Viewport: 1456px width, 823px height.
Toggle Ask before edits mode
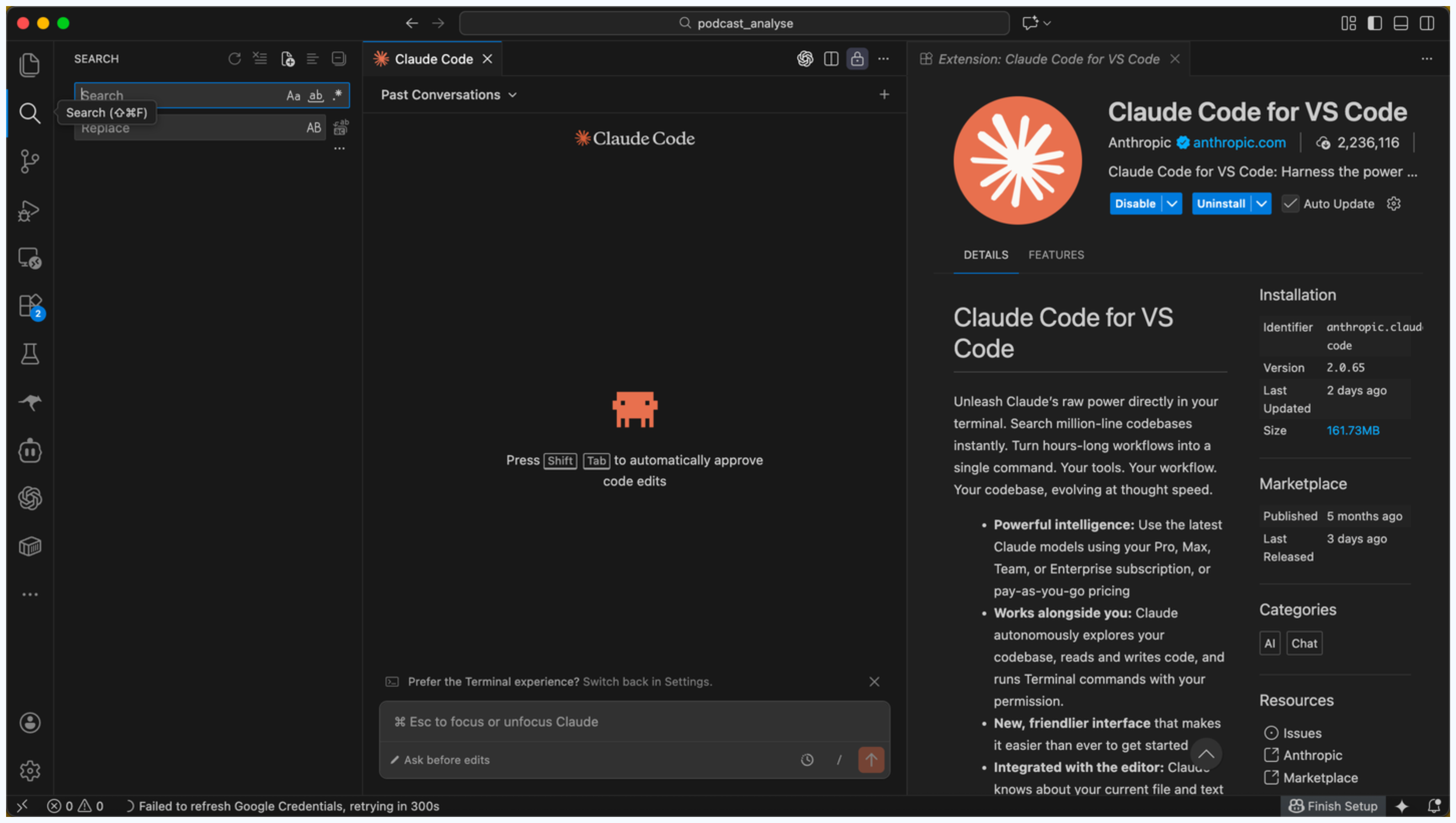click(440, 760)
